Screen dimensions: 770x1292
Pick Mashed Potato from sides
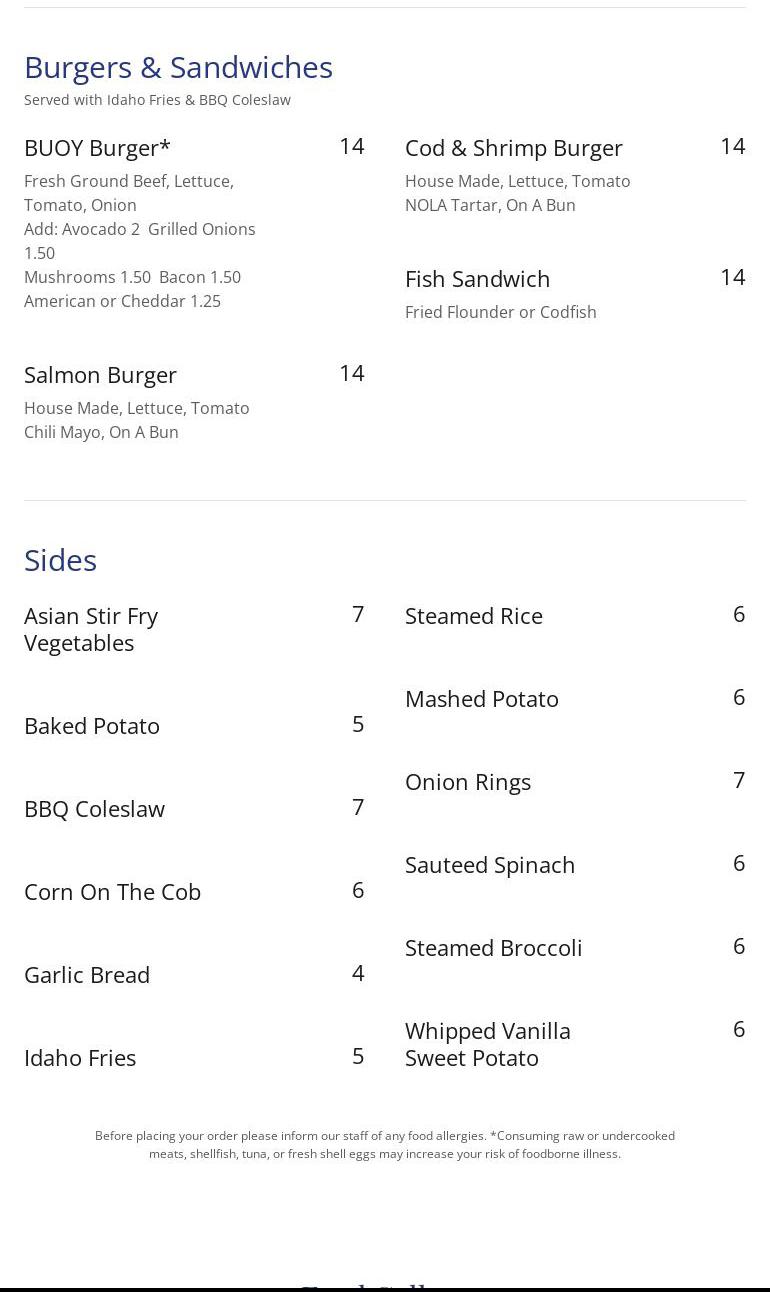click(x=482, y=699)
